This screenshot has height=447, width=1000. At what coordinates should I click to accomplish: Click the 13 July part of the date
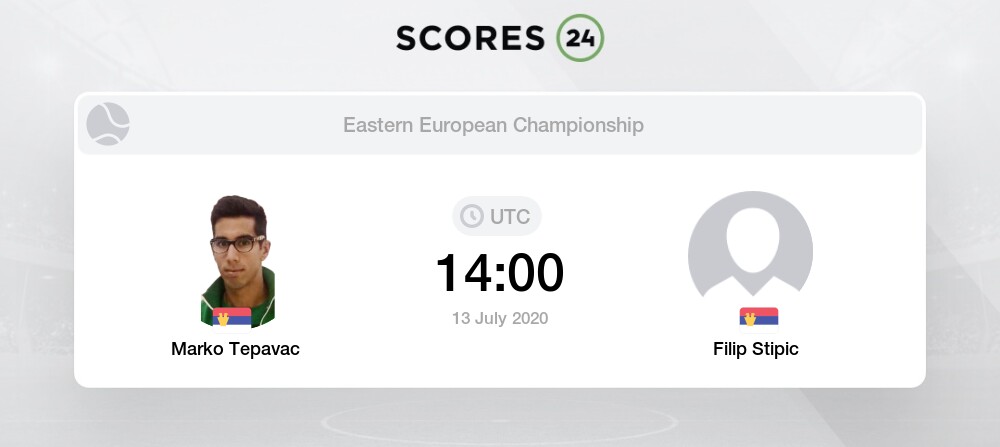click(477, 318)
